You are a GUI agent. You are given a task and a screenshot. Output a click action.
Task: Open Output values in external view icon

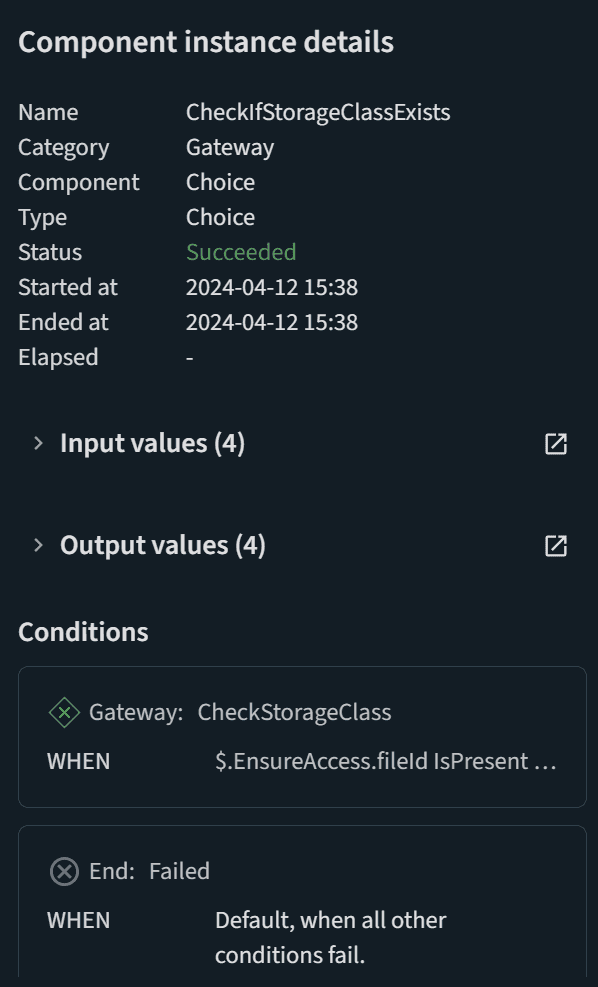(x=555, y=546)
